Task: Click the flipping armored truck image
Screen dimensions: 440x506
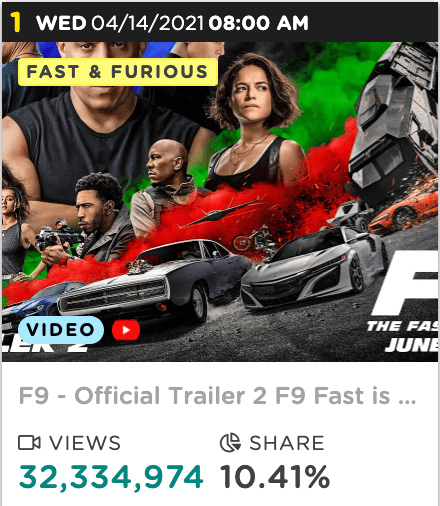Action: click(393, 123)
